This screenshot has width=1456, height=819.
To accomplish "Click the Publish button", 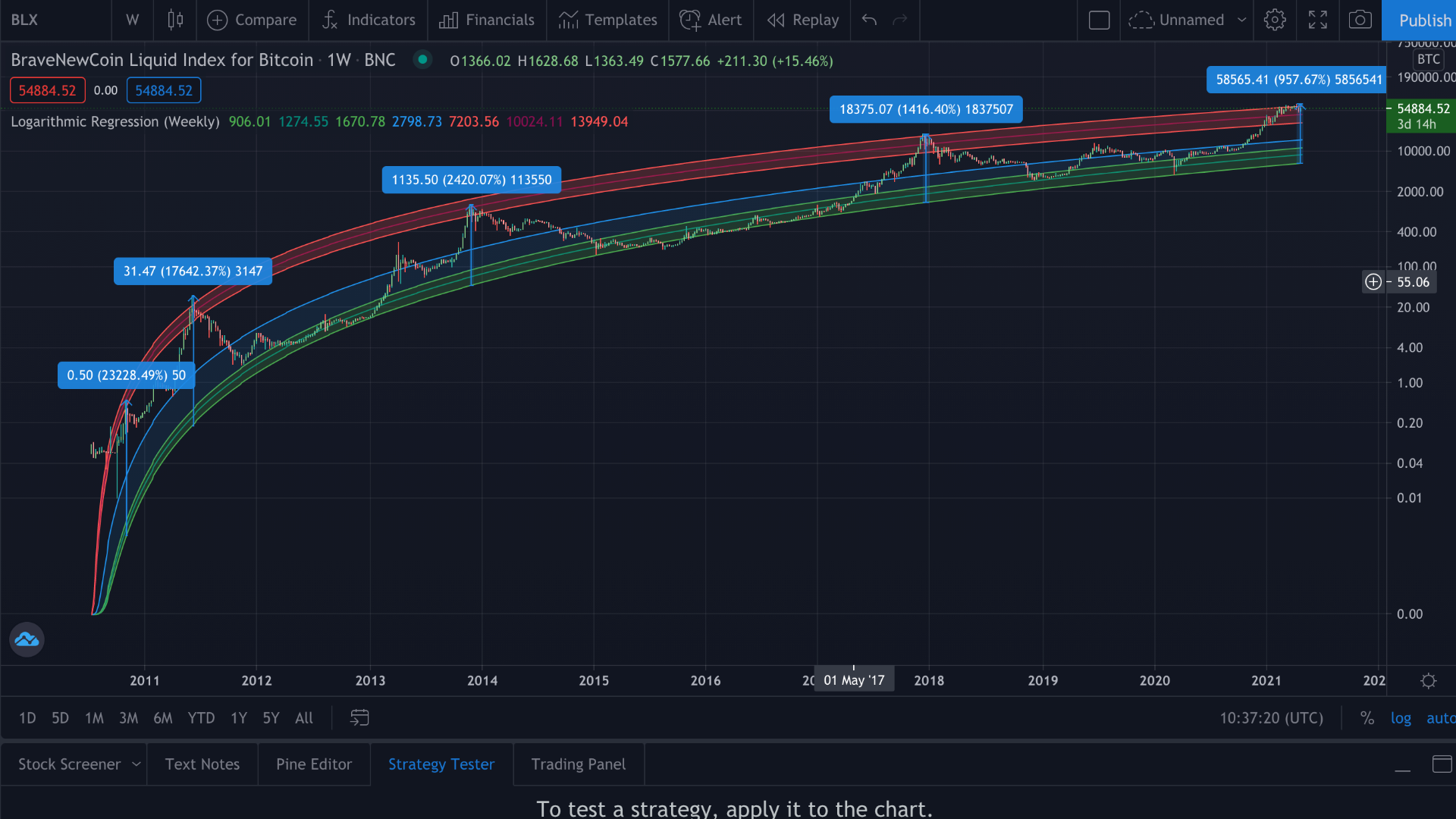I will (x=1424, y=20).
